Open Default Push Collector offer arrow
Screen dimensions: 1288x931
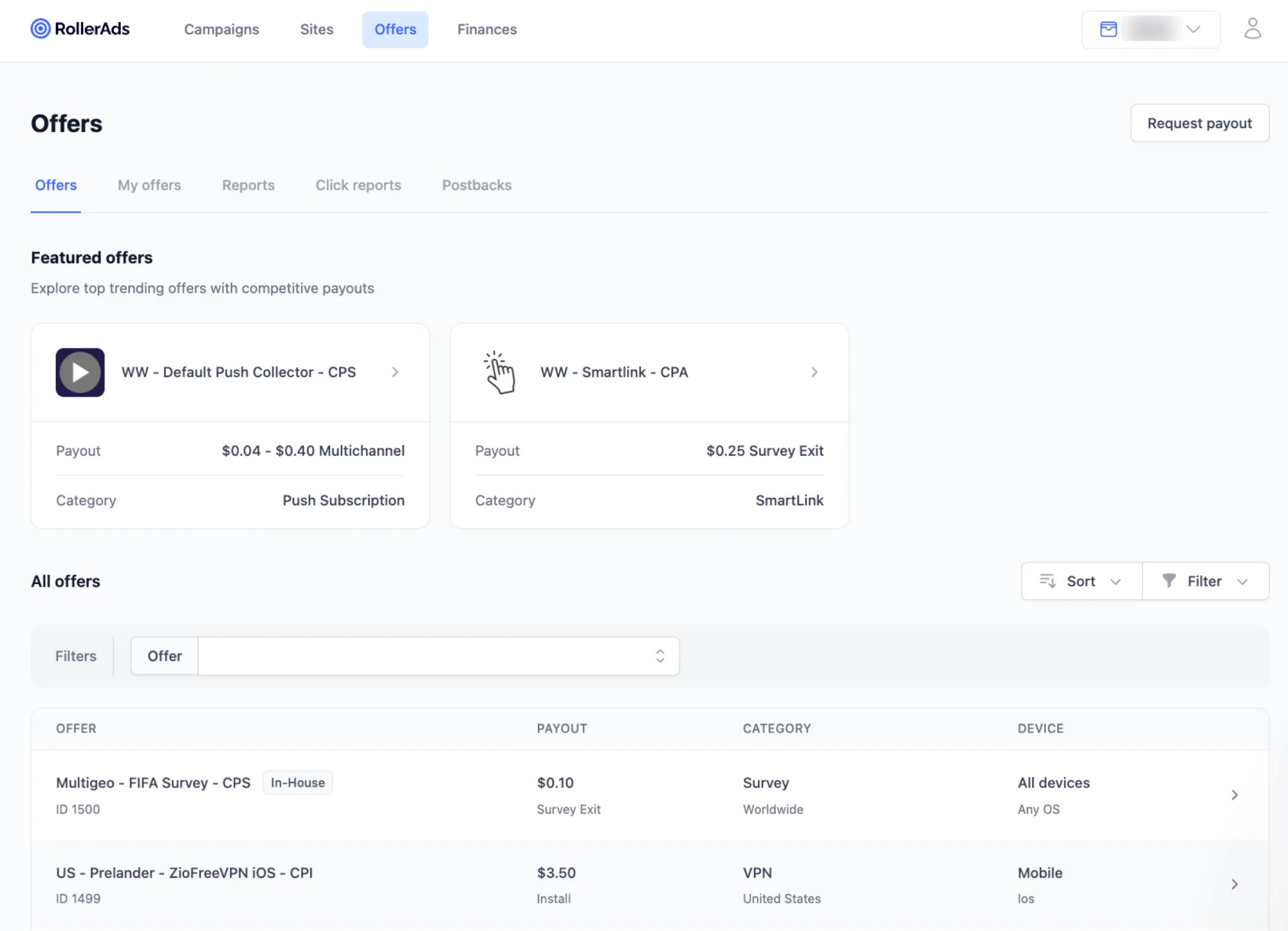(395, 372)
